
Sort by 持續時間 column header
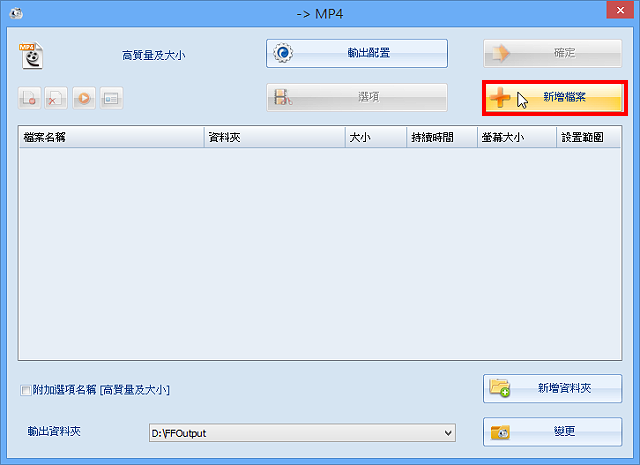pos(442,137)
